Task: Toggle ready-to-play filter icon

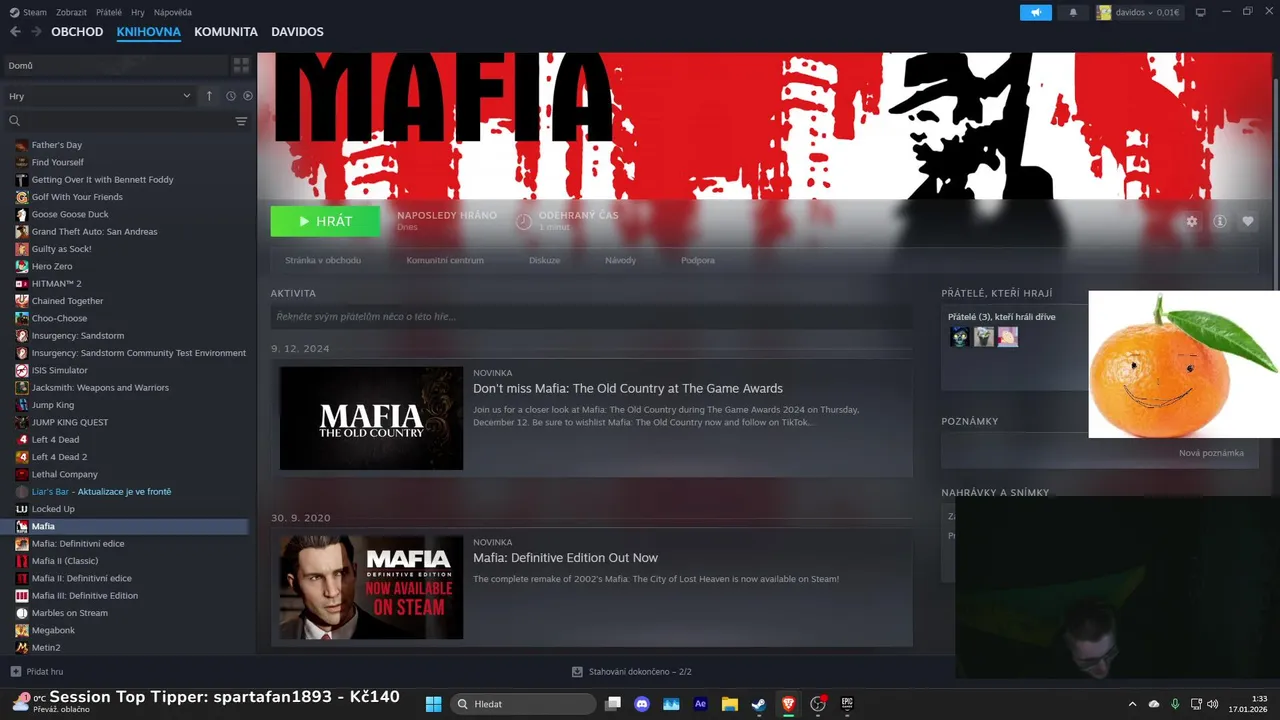Action: pos(248,96)
